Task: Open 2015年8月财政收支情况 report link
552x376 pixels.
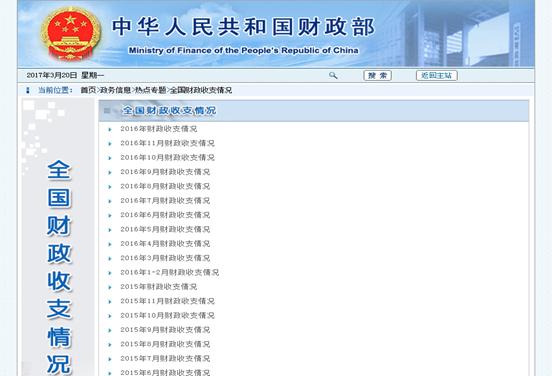Action: [x=165, y=344]
